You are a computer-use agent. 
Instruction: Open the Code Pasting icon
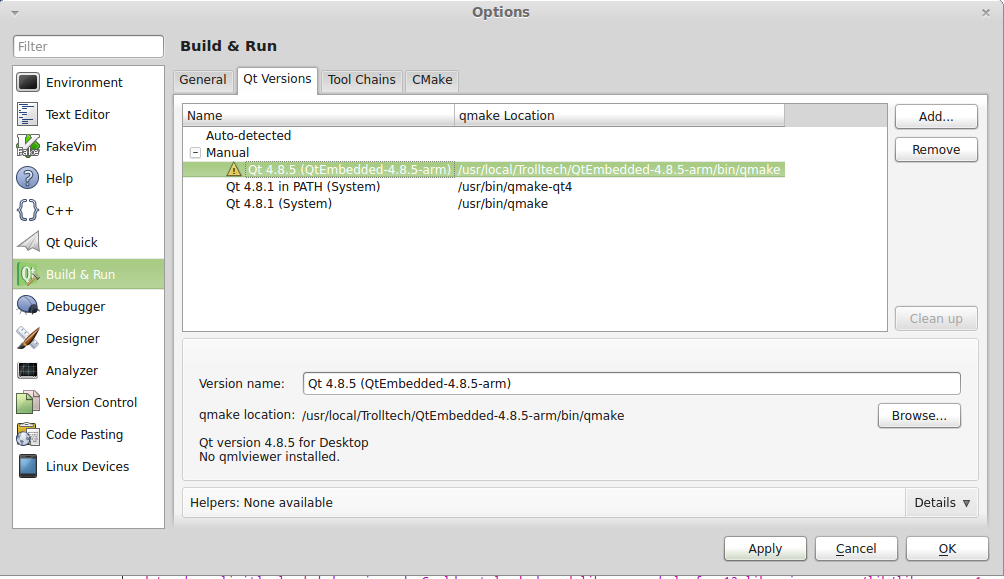pyautogui.click(x=28, y=434)
